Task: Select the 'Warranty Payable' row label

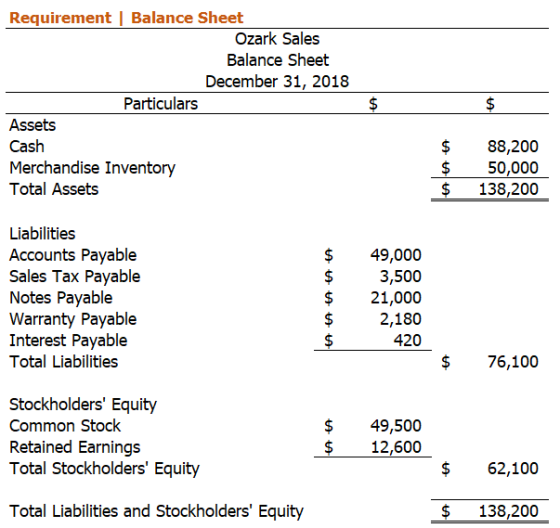Action: point(73,319)
